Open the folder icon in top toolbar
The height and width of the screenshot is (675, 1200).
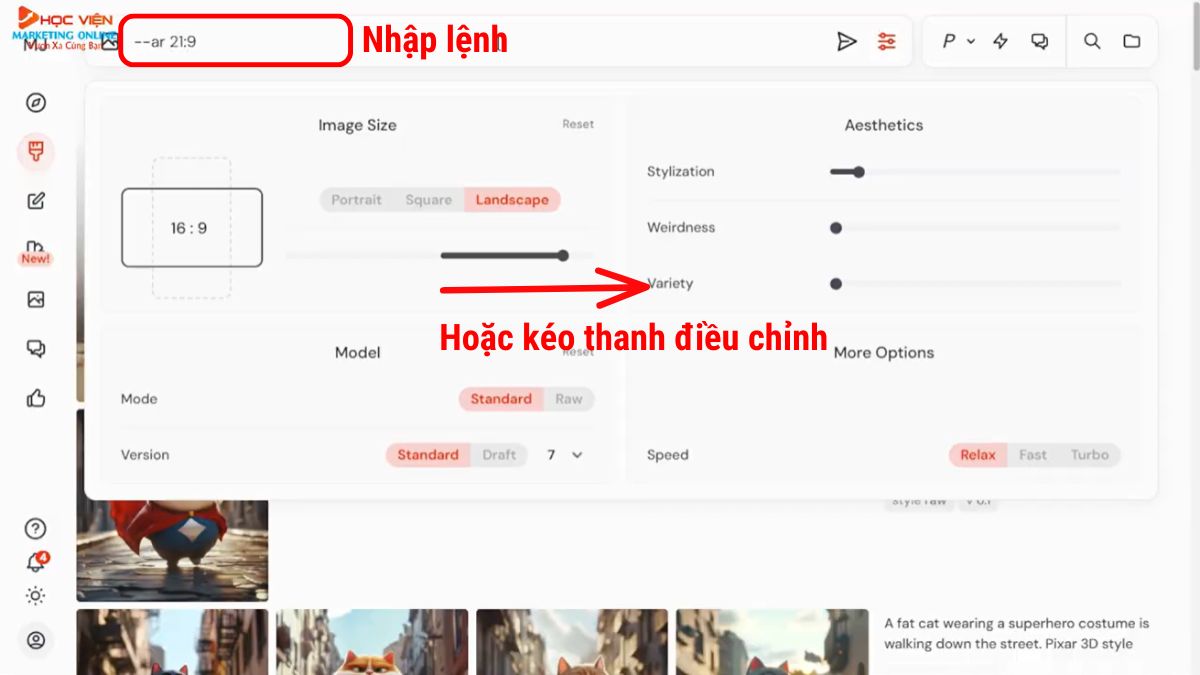(x=1132, y=41)
